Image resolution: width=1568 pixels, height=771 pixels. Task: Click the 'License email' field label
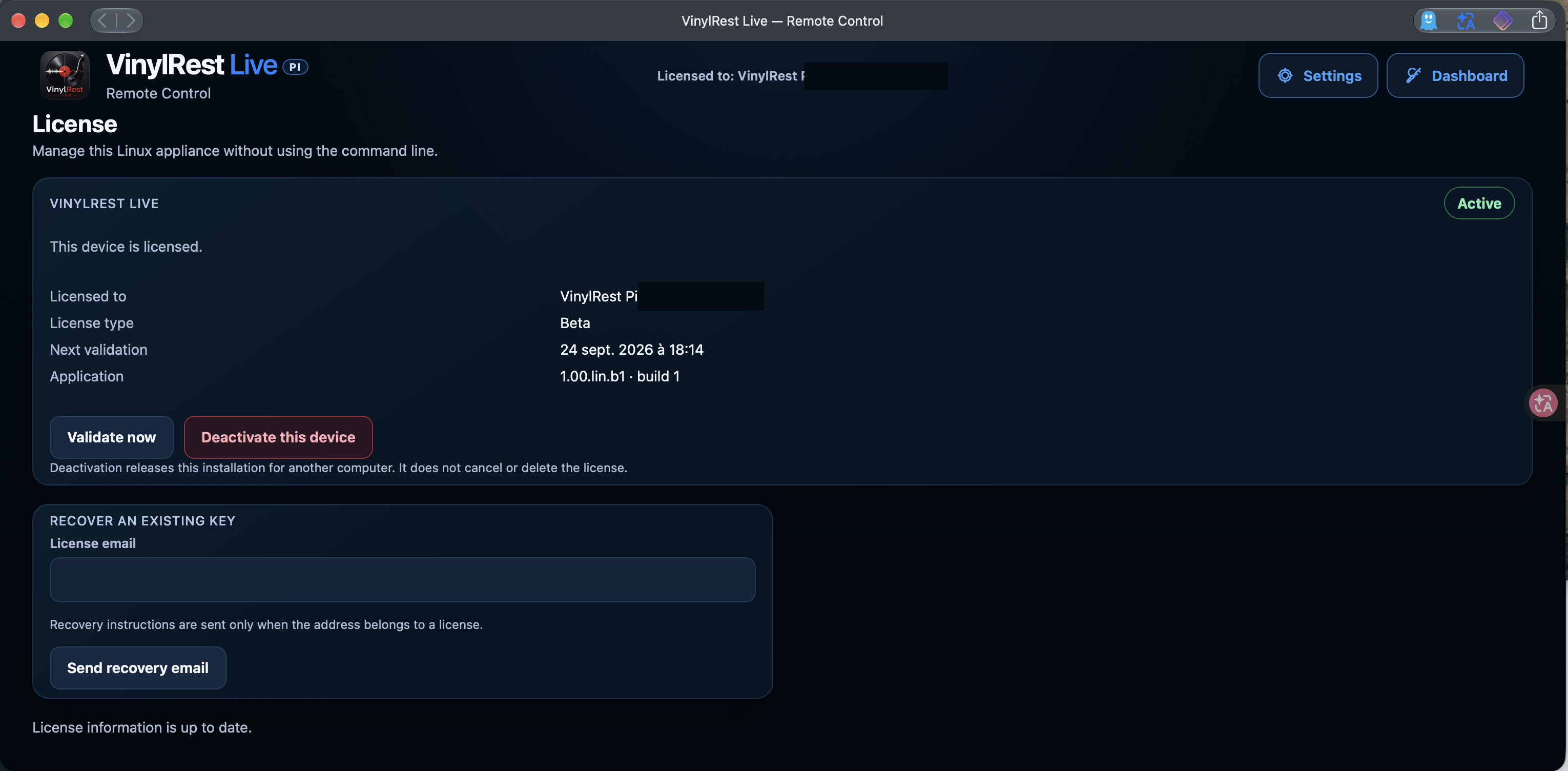point(93,543)
